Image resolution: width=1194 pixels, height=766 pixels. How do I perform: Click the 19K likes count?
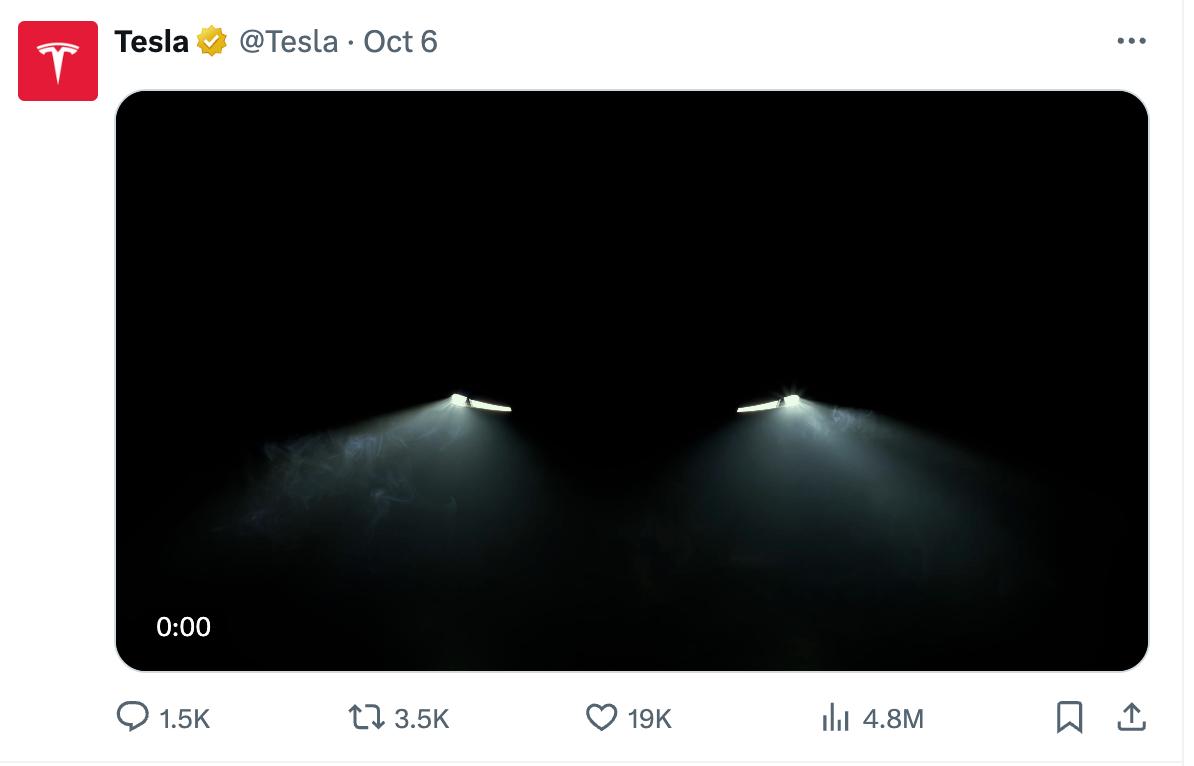651,718
